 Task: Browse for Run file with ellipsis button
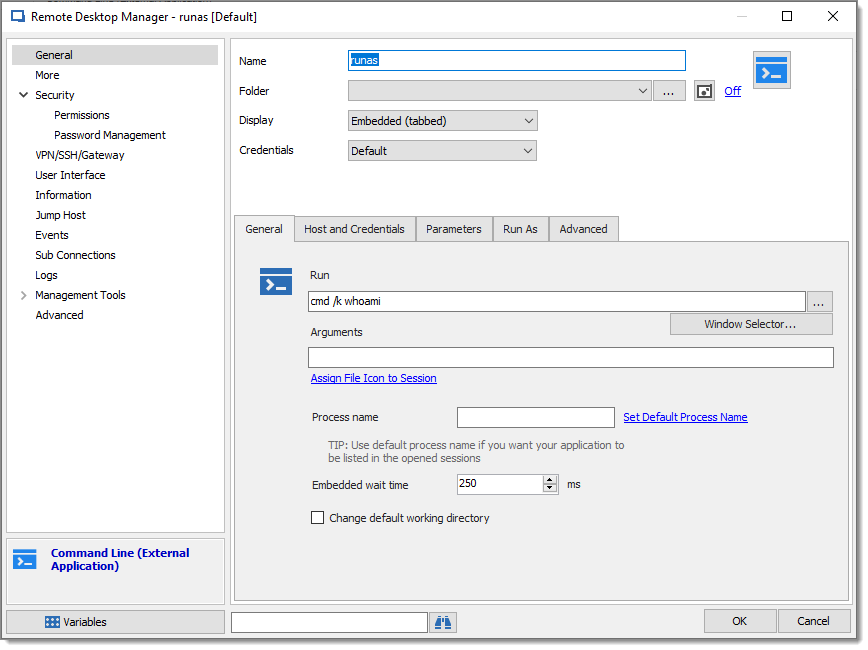[x=819, y=302]
